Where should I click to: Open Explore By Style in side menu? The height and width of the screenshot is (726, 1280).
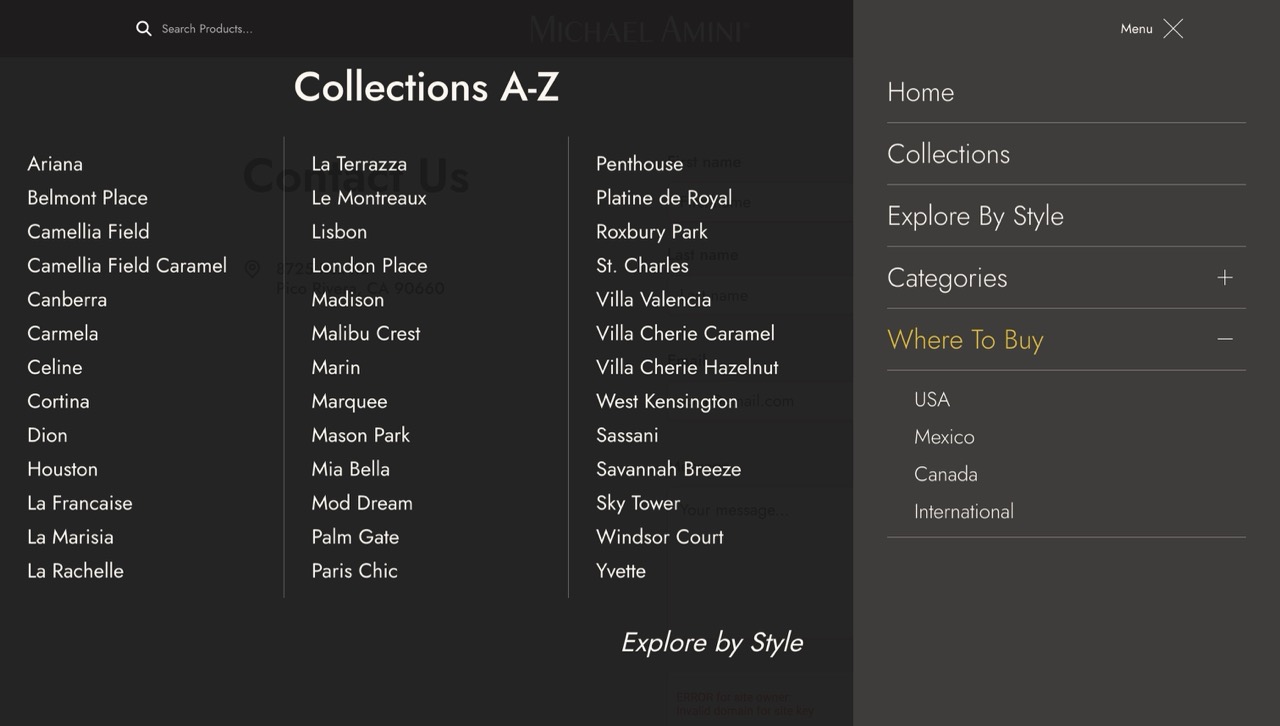pyautogui.click(x=975, y=216)
